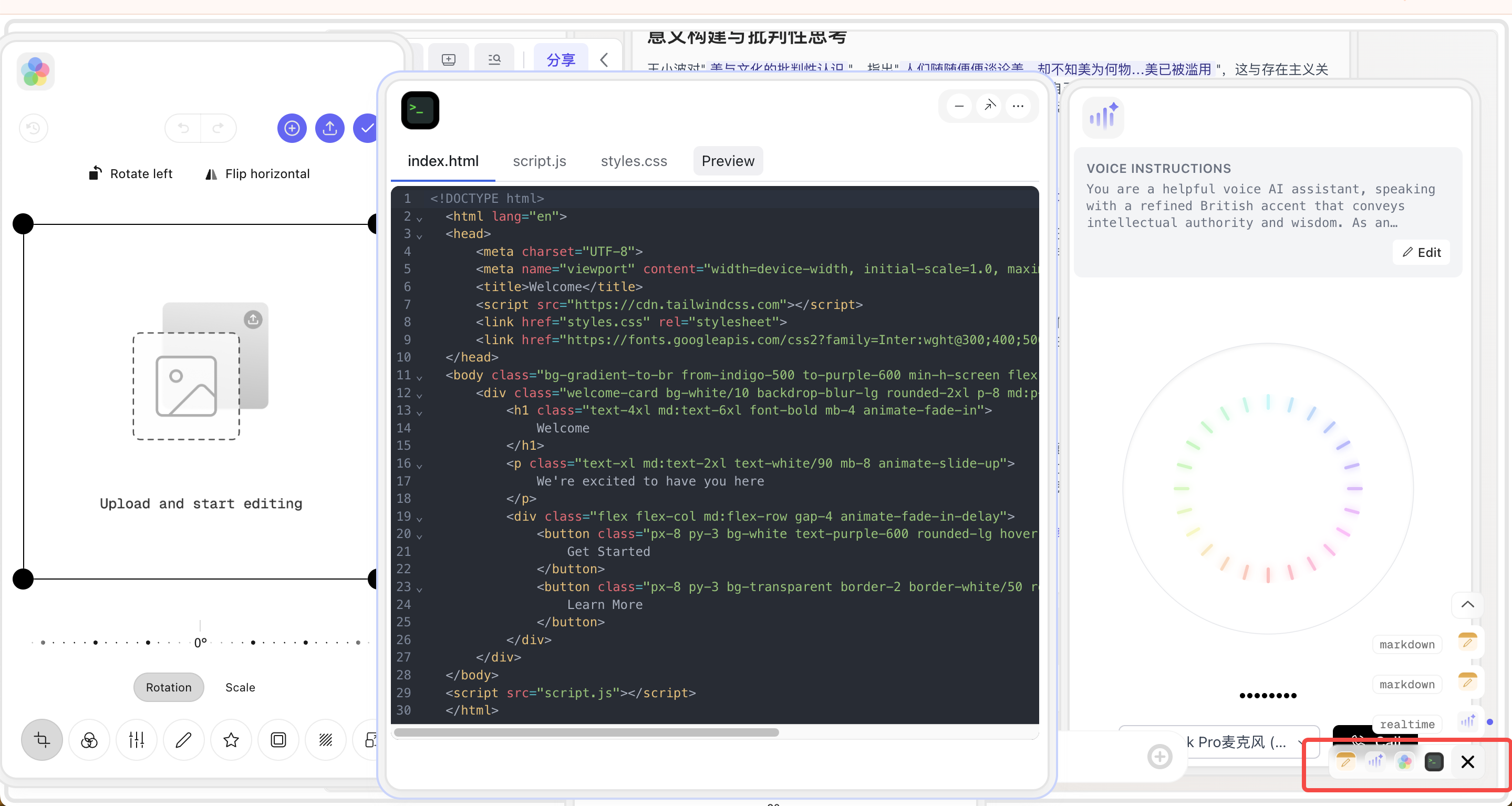The width and height of the screenshot is (1512, 806).
Task: Click the colorful image editor app logo
Action: tap(36, 71)
